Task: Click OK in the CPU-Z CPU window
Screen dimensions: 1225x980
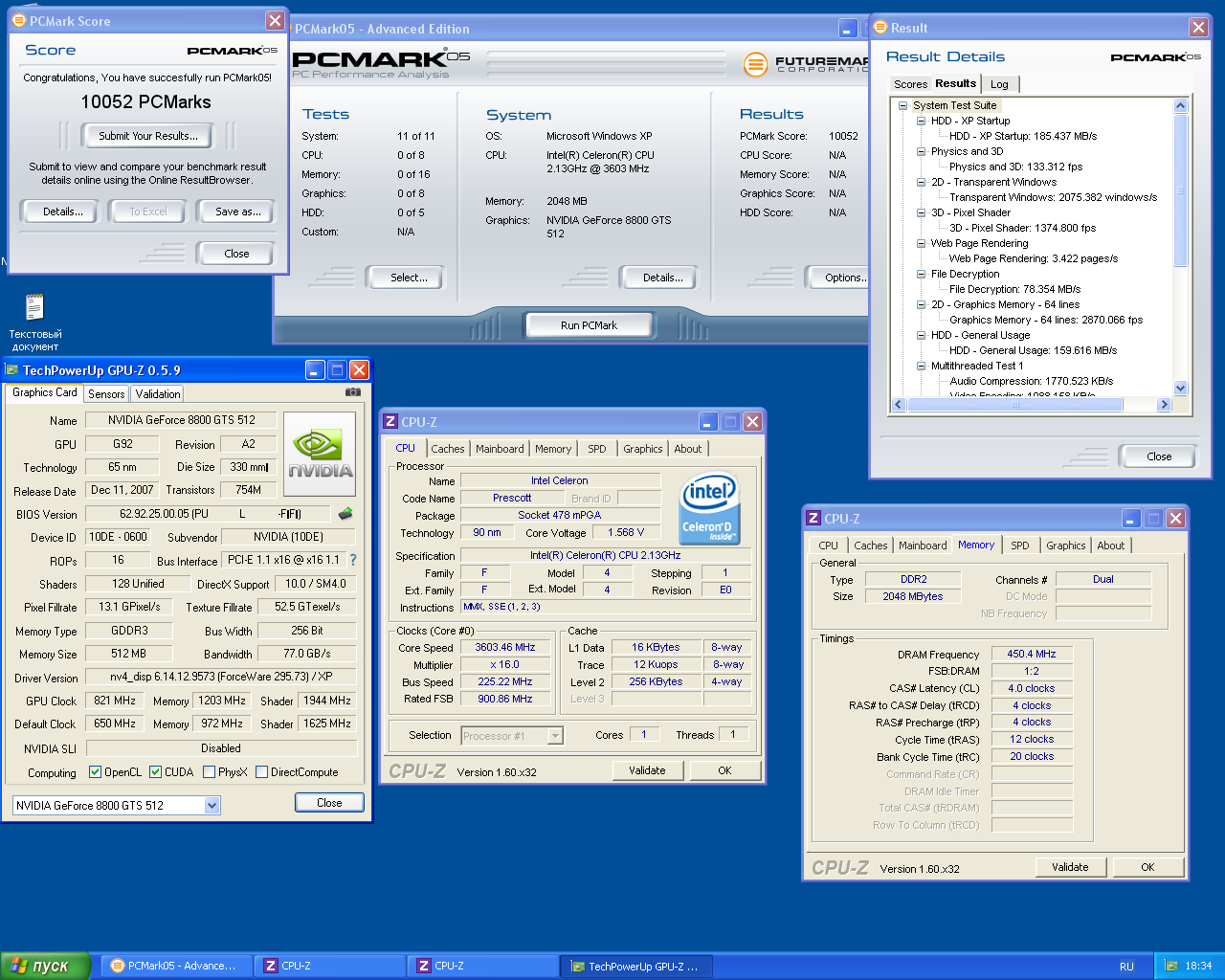Action: coord(724,770)
